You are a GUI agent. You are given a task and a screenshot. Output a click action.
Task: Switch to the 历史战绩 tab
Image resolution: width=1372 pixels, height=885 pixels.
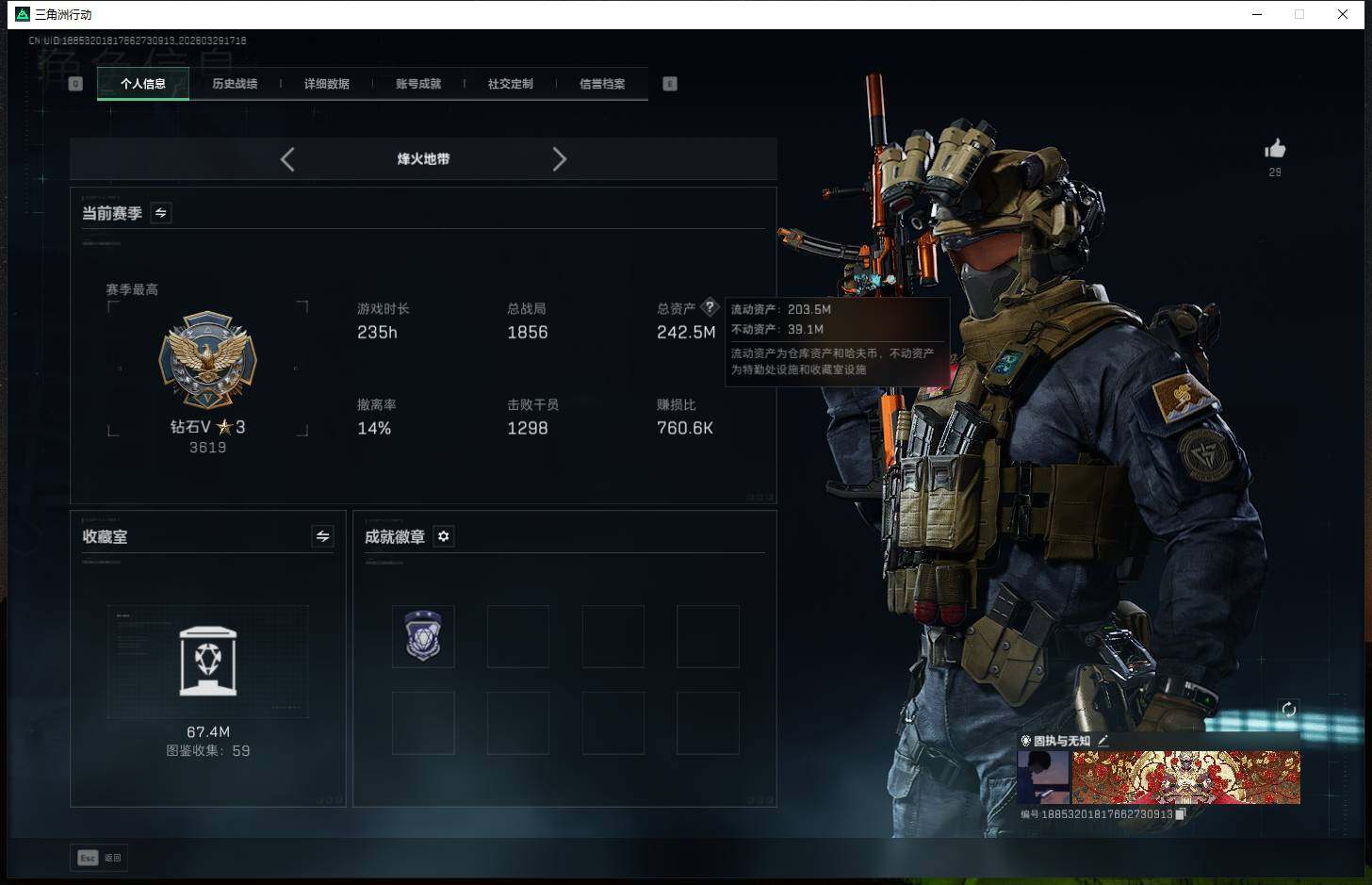click(x=235, y=84)
